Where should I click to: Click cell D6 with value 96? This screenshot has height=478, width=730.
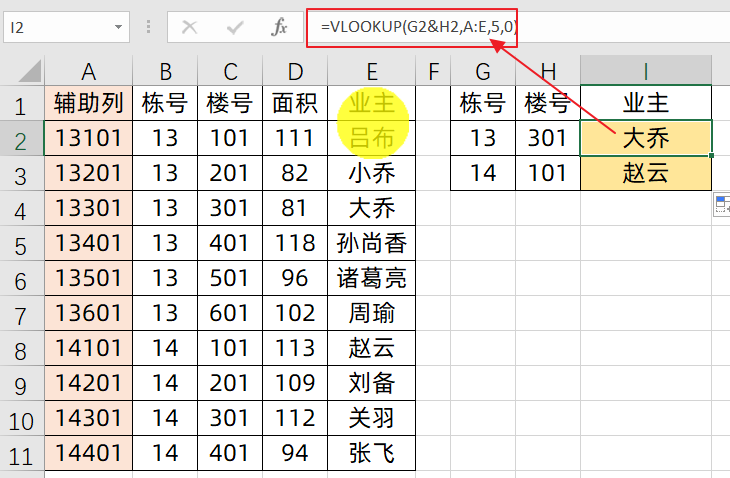coord(295,278)
